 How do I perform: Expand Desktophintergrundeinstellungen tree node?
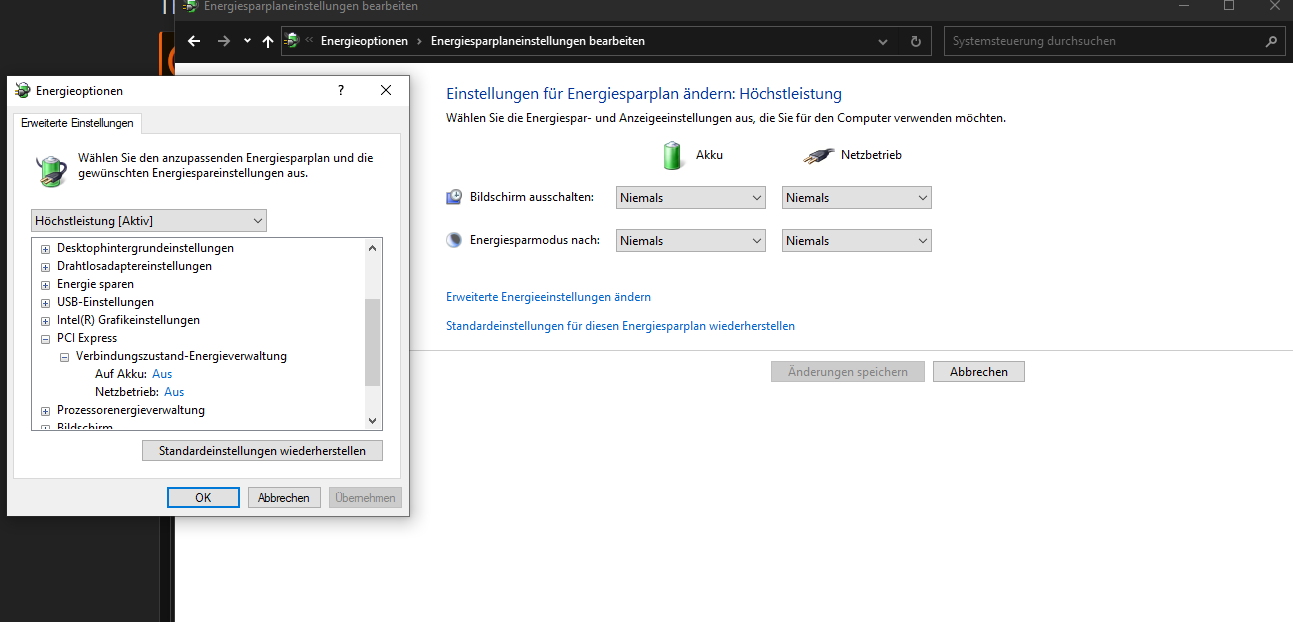(x=46, y=248)
